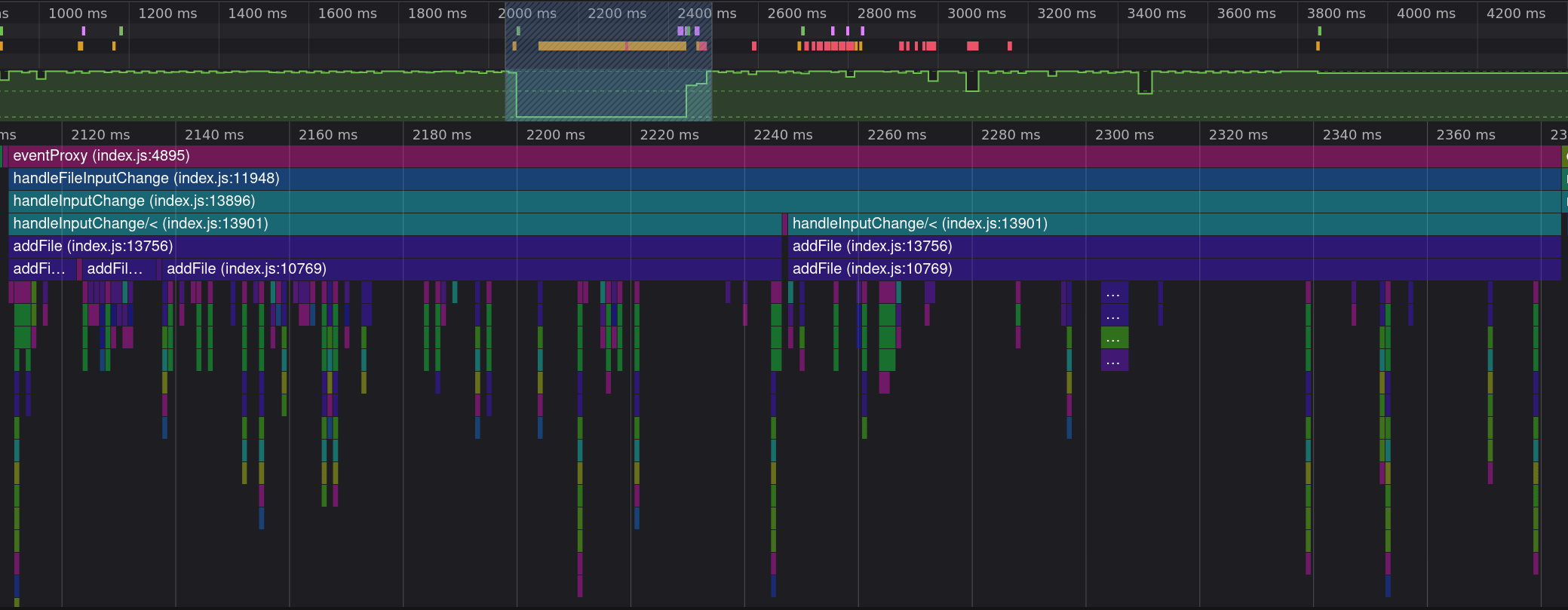Select the second addFile (index.js:10769) frame
This screenshot has width=1568, height=610.
[x=1174, y=269]
